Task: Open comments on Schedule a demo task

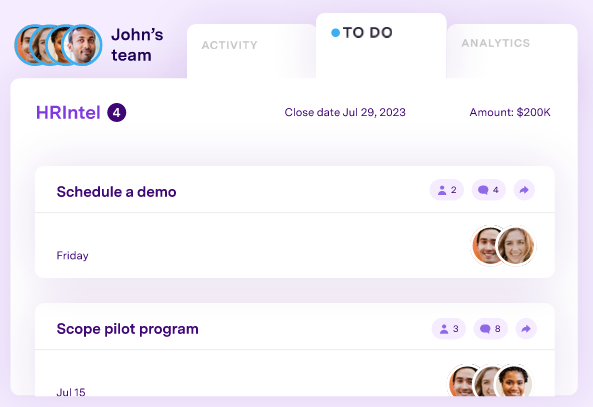Action: 488,190
